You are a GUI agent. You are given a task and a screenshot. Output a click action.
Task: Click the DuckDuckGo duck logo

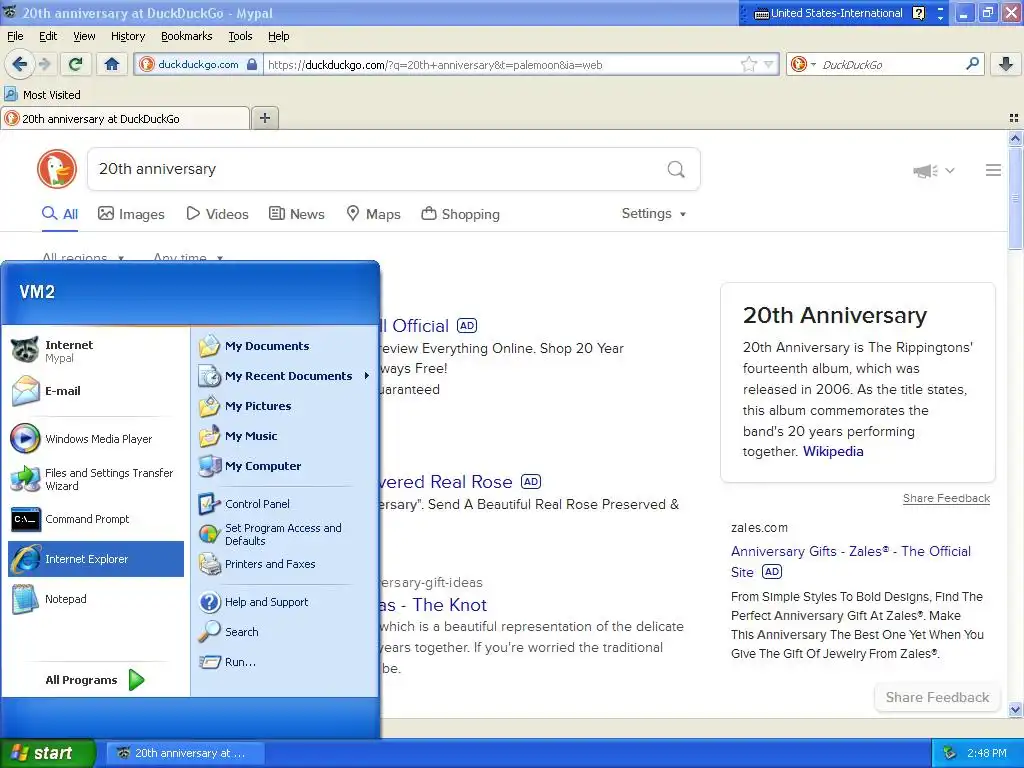click(x=57, y=169)
